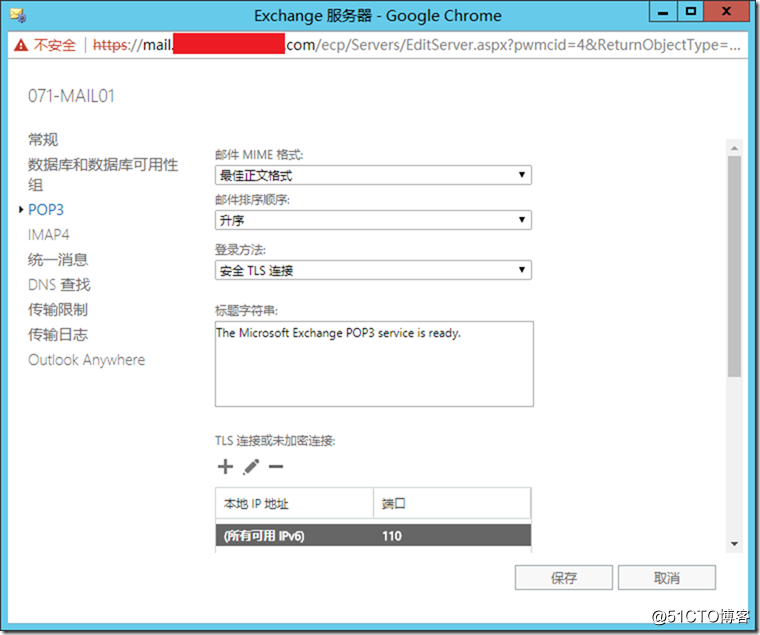This screenshot has width=760, height=635.
Task: Click the Exchange mail icon in title bar
Action: tap(18, 16)
